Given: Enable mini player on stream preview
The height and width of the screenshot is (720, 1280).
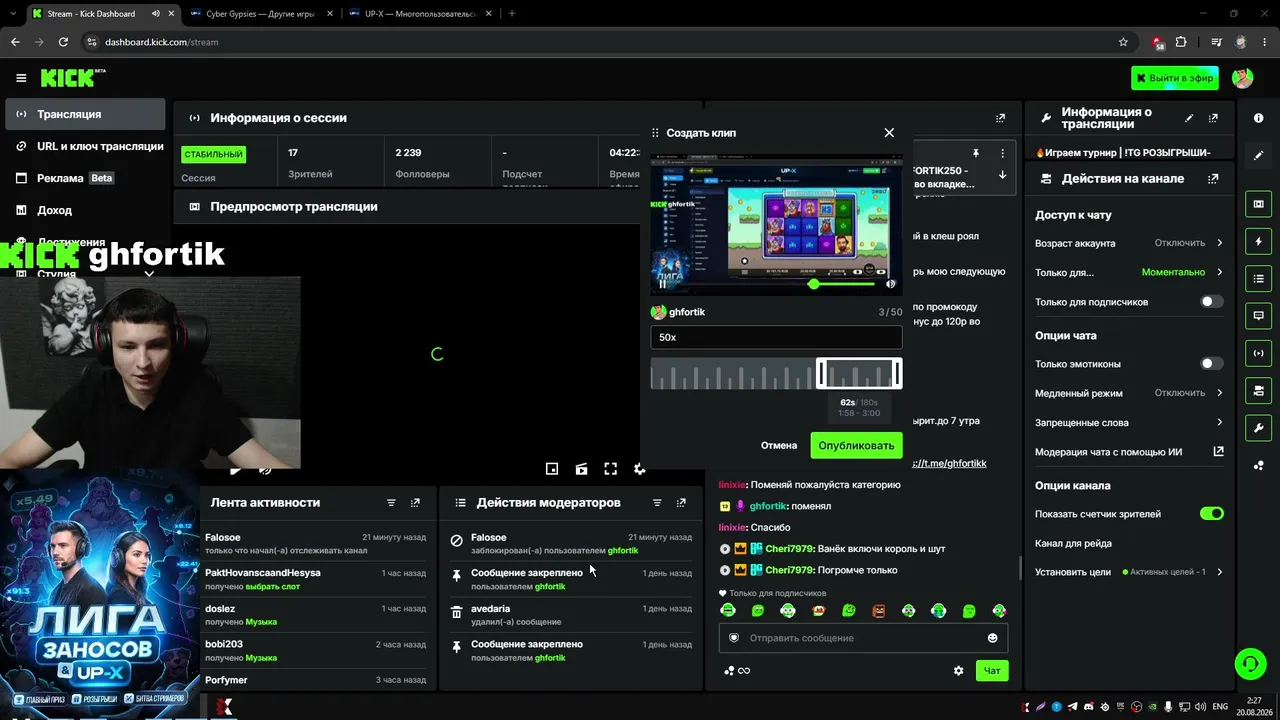Looking at the screenshot, I should click(552, 469).
